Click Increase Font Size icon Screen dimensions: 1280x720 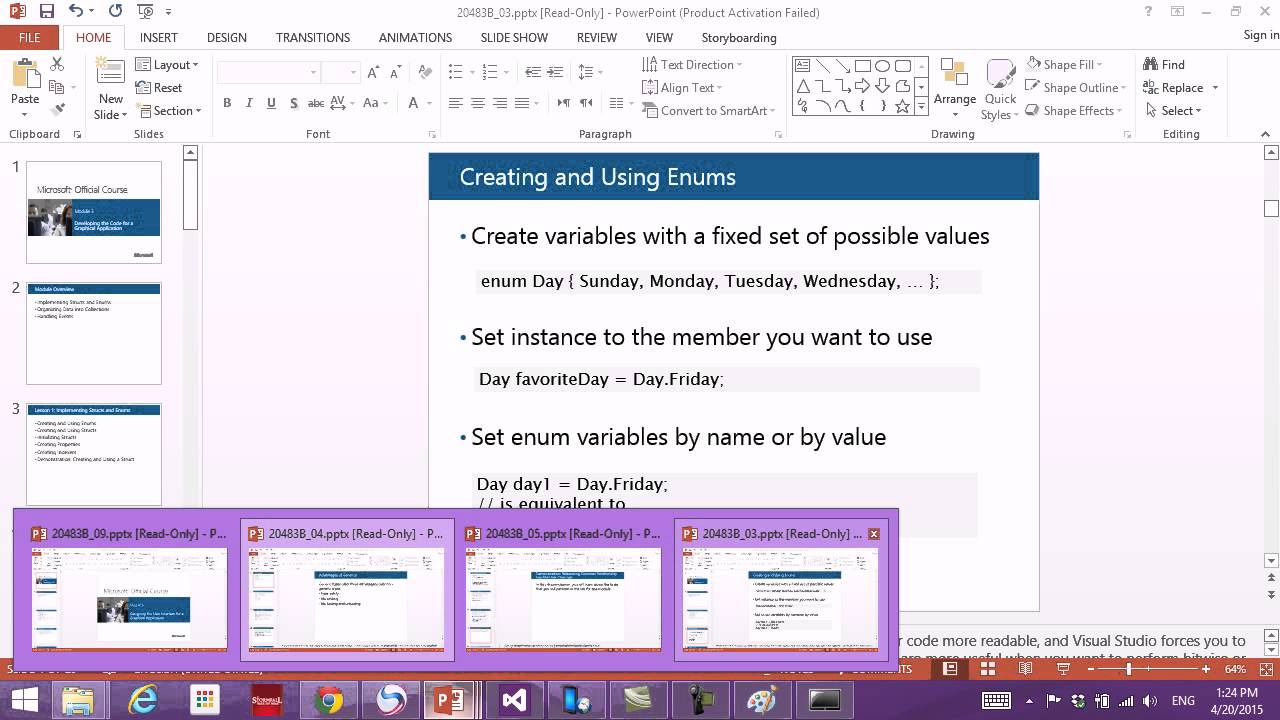pyautogui.click(x=373, y=72)
